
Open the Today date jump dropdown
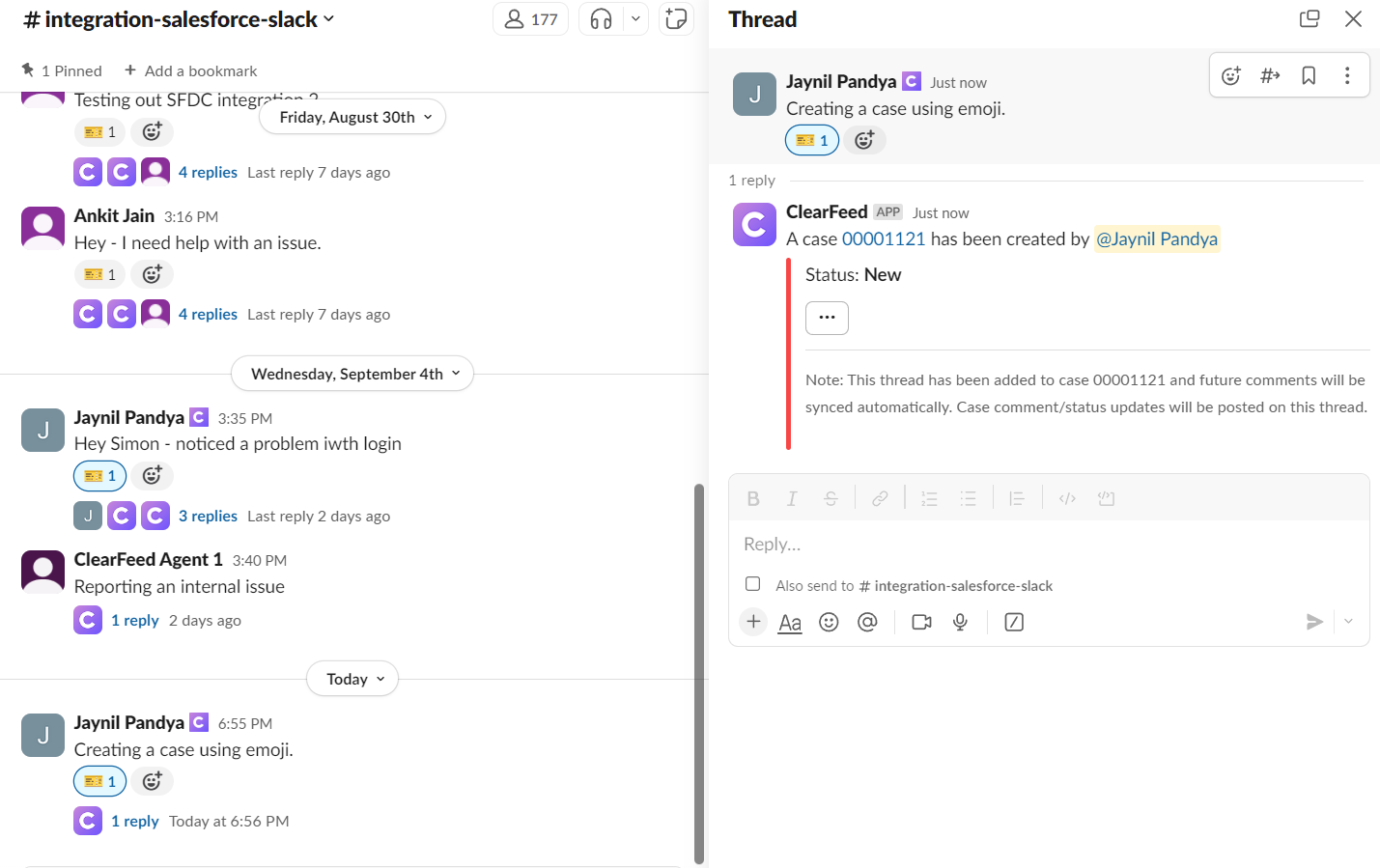click(352, 679)
